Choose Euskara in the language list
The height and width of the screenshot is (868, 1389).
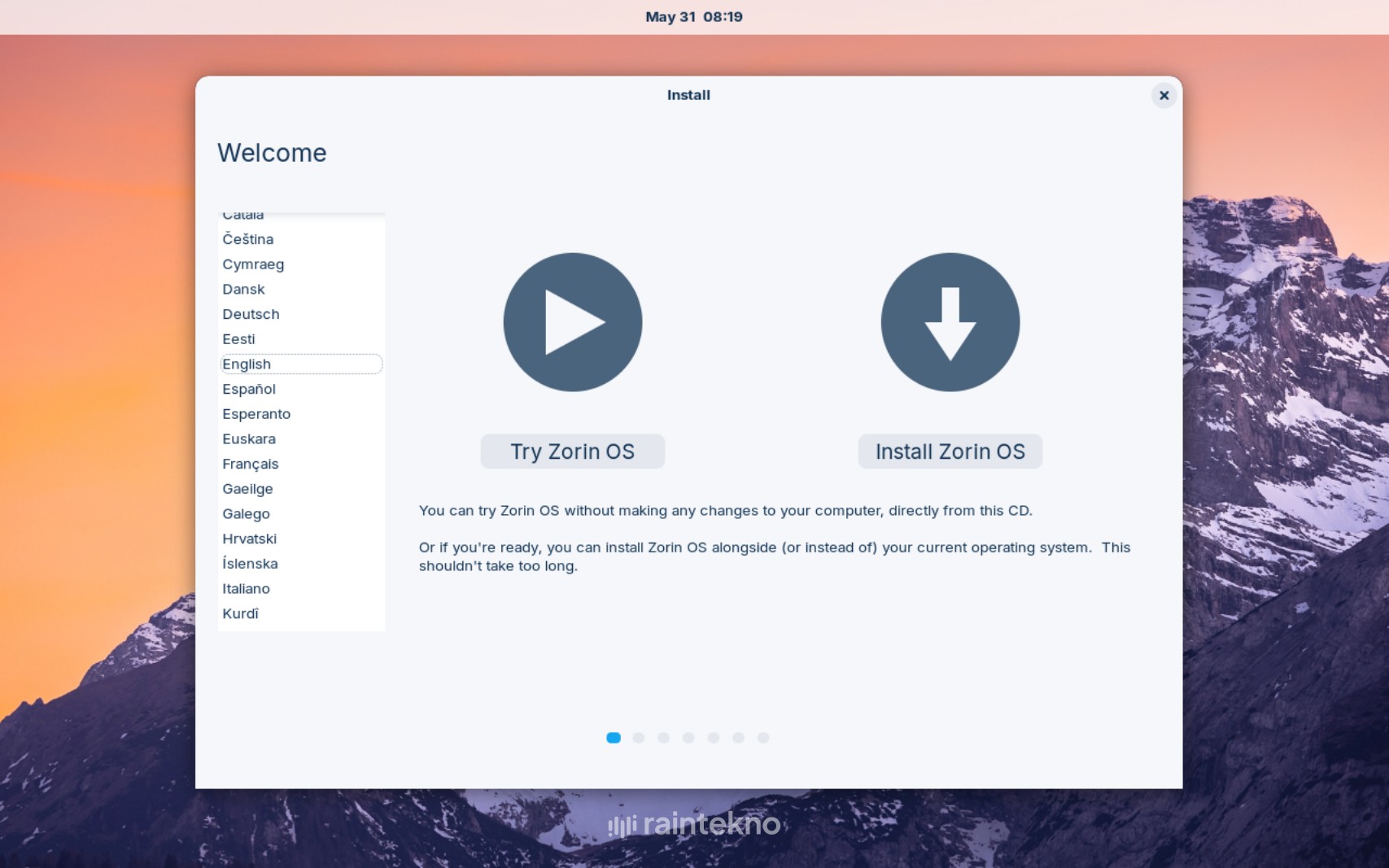click(249, 439)
